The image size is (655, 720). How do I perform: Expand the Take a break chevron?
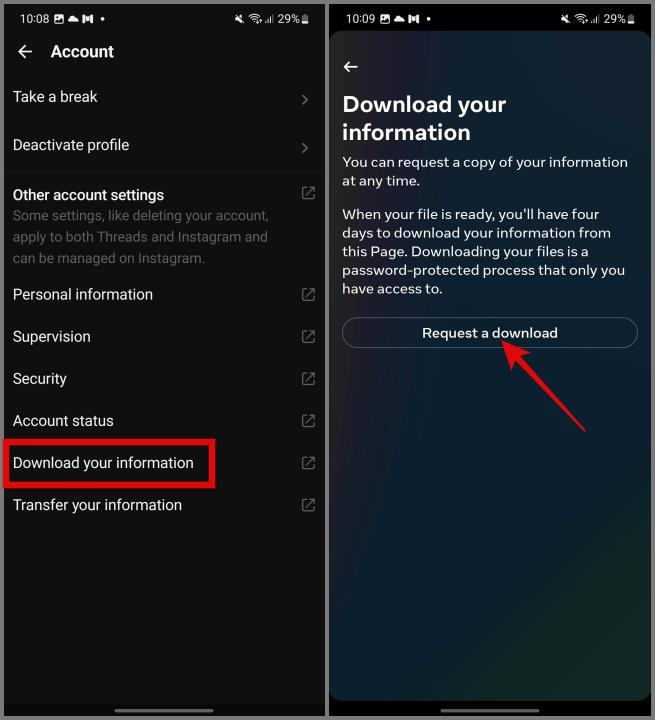pos(305,100)
